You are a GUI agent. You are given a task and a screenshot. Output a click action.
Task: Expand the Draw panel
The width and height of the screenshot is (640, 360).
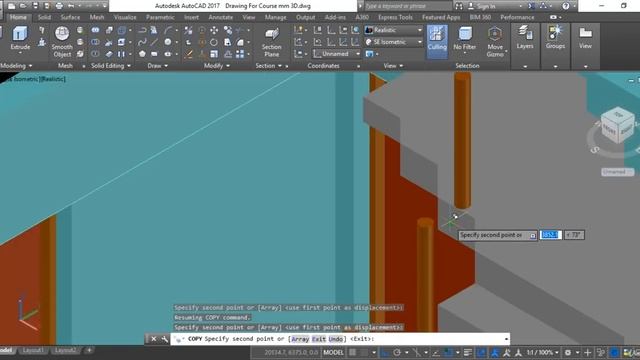[x=158, y=66]
